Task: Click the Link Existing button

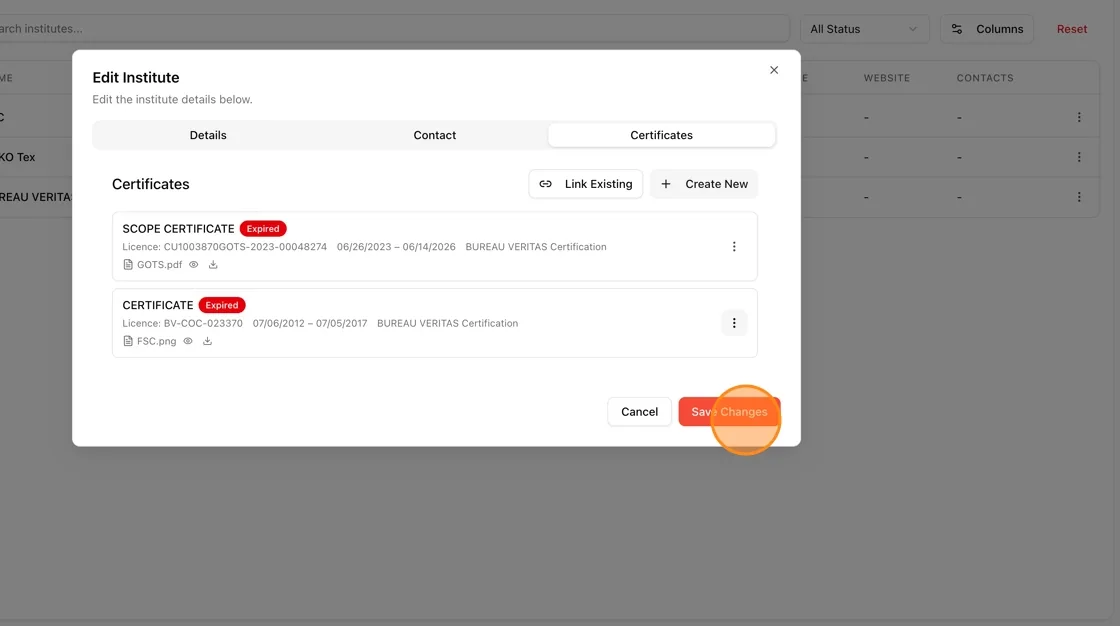Action: point(586,184)
